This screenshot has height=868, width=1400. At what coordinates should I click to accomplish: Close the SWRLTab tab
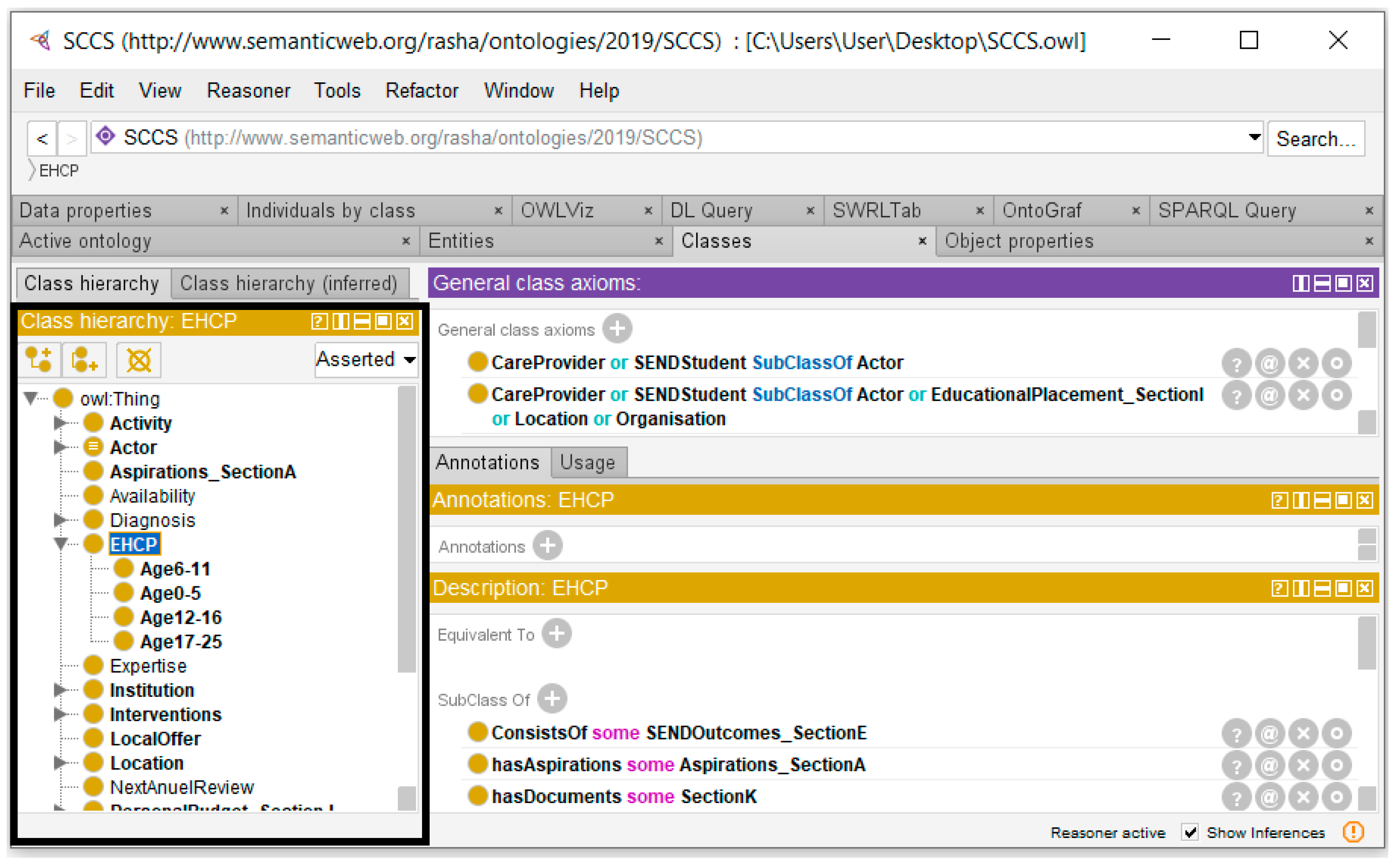tap(980, 211)
